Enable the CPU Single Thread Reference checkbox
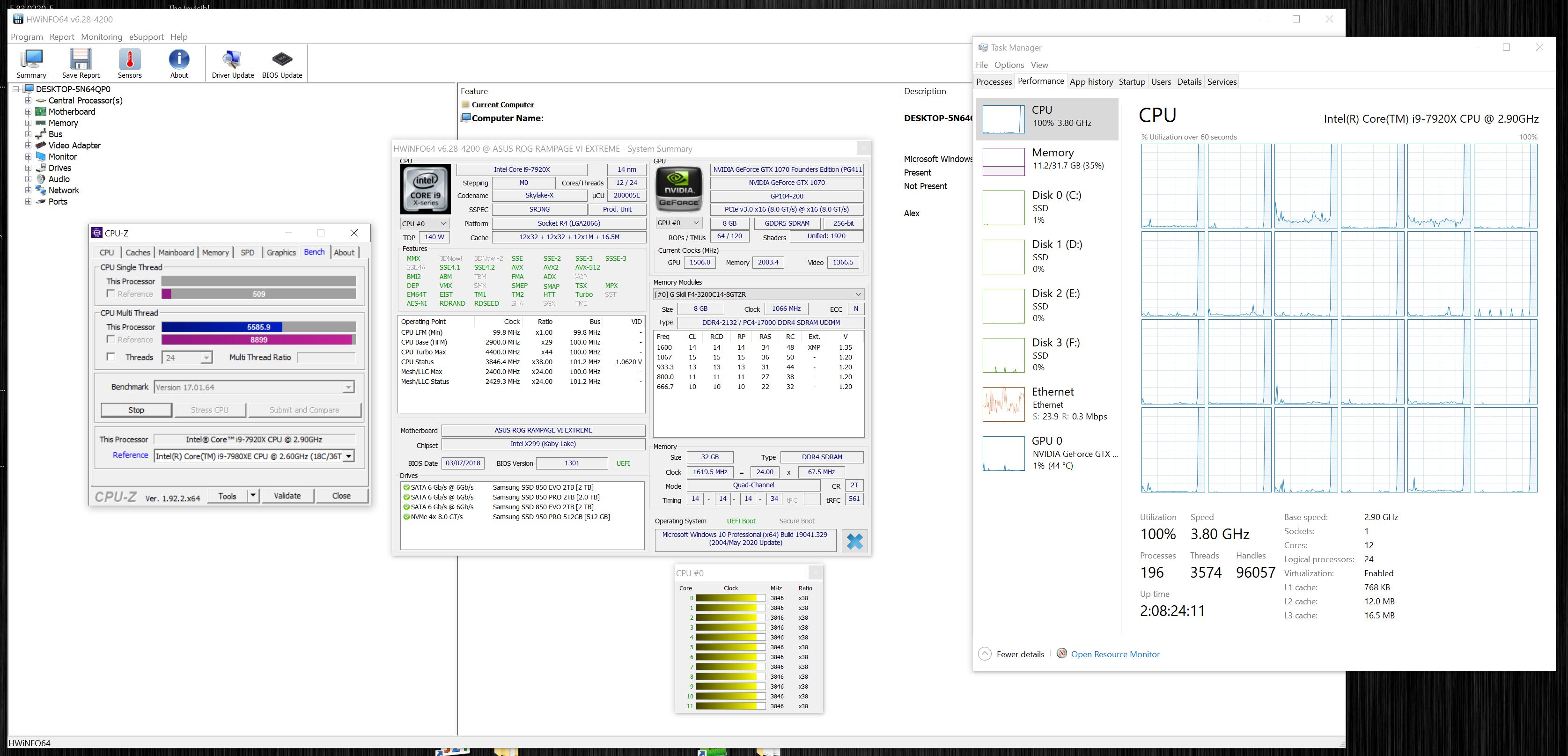This screenshot has width=1568, height=756. tap(111, 294)
